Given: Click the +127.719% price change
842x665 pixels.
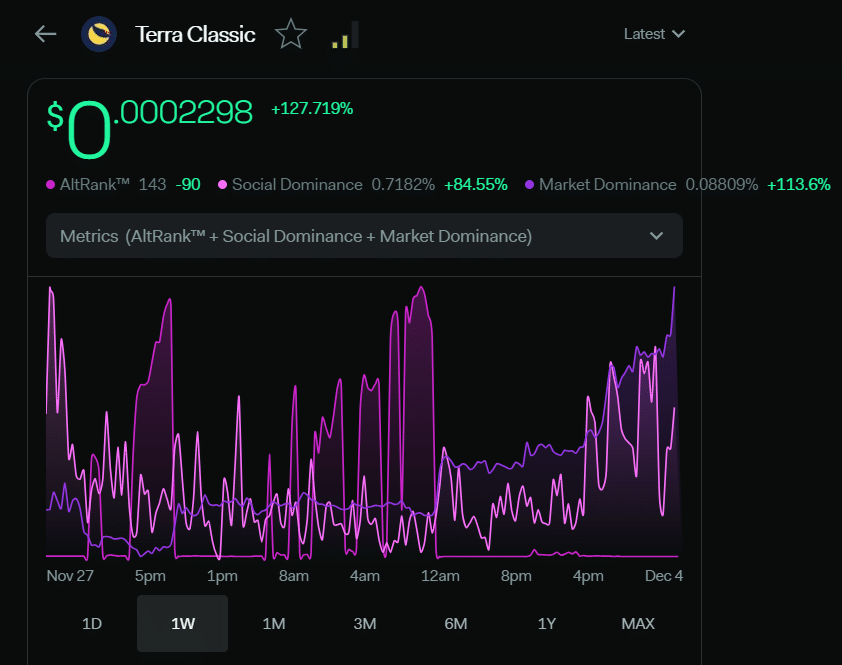Looking at the screenshot, I should pyautogui.click(x=312, y=109).
